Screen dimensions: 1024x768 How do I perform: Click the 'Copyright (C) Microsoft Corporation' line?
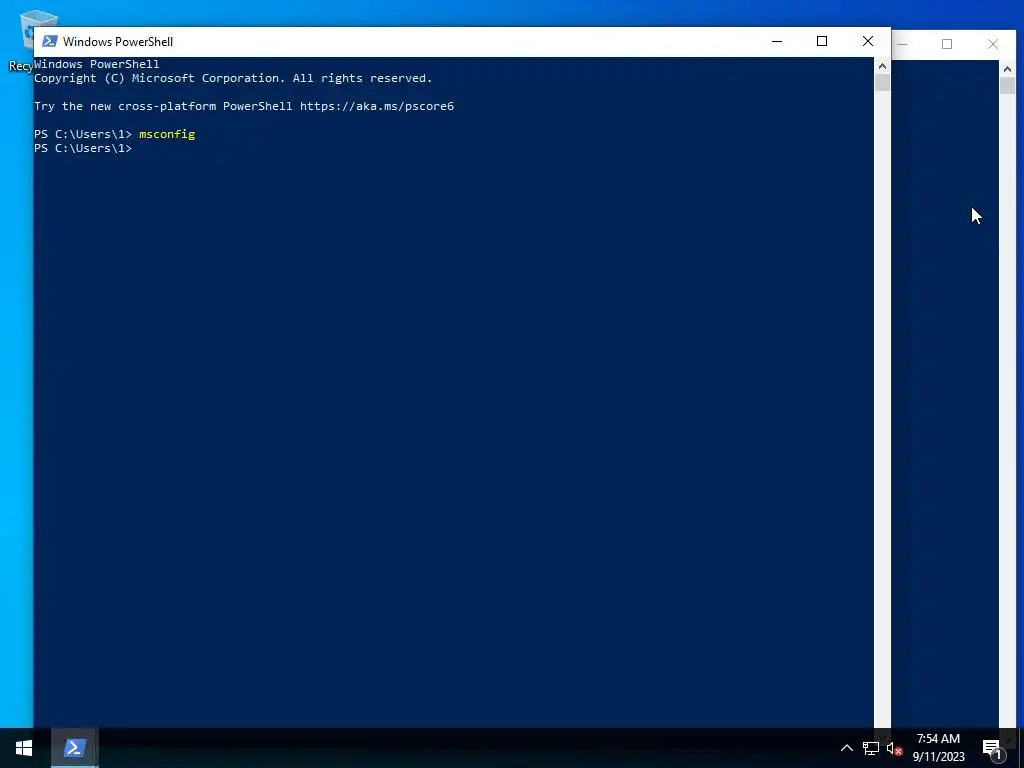tap(233, 78)
